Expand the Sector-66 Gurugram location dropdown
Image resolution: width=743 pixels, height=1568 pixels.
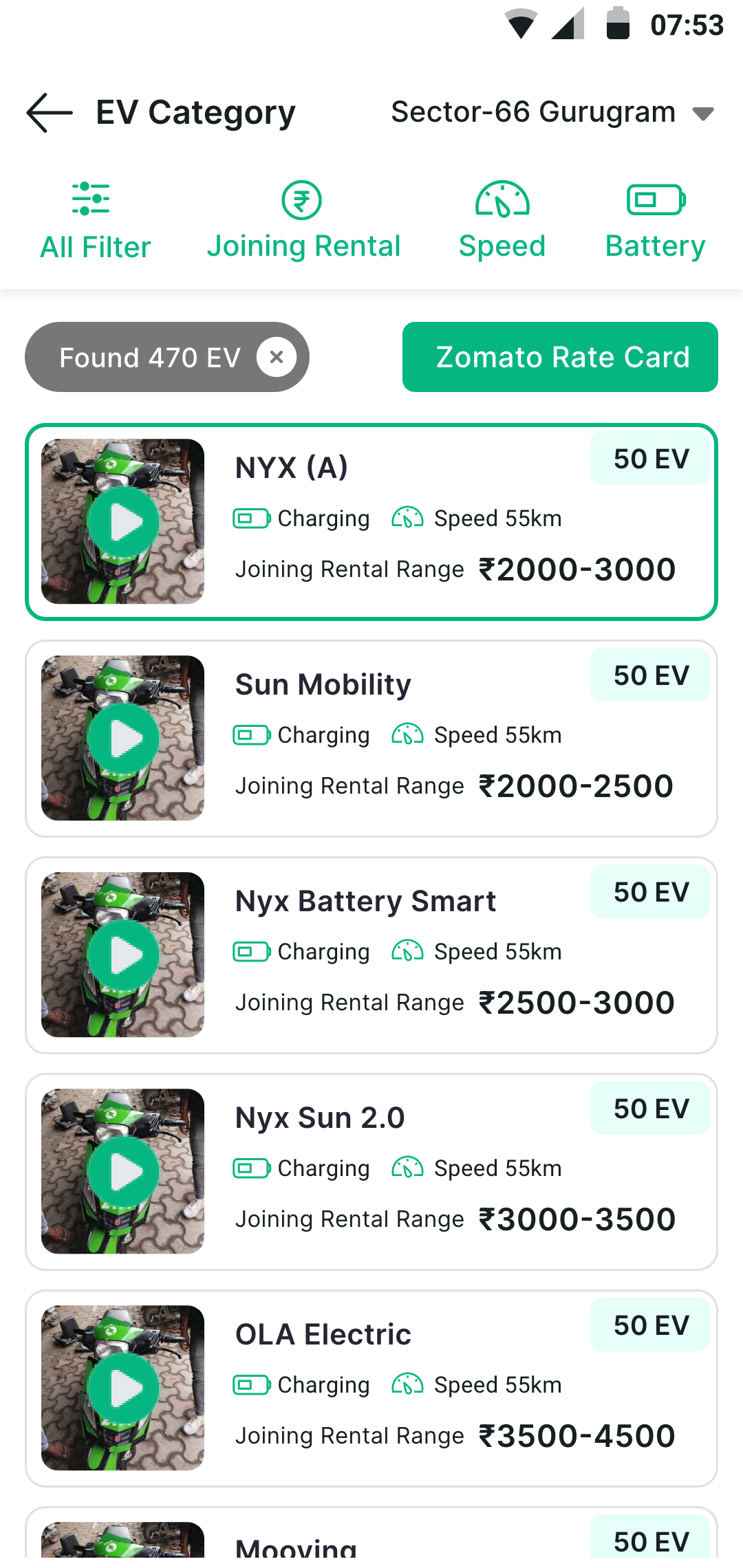coord(703,113)
